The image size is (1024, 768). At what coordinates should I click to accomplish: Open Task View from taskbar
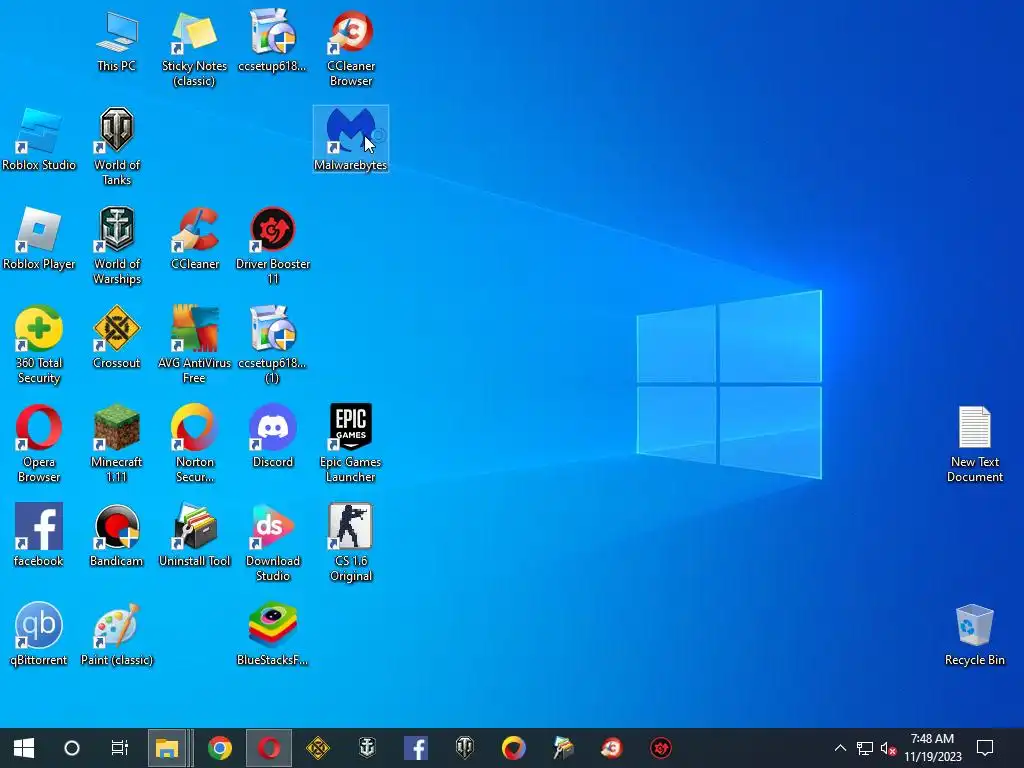(x=120, y=748)
